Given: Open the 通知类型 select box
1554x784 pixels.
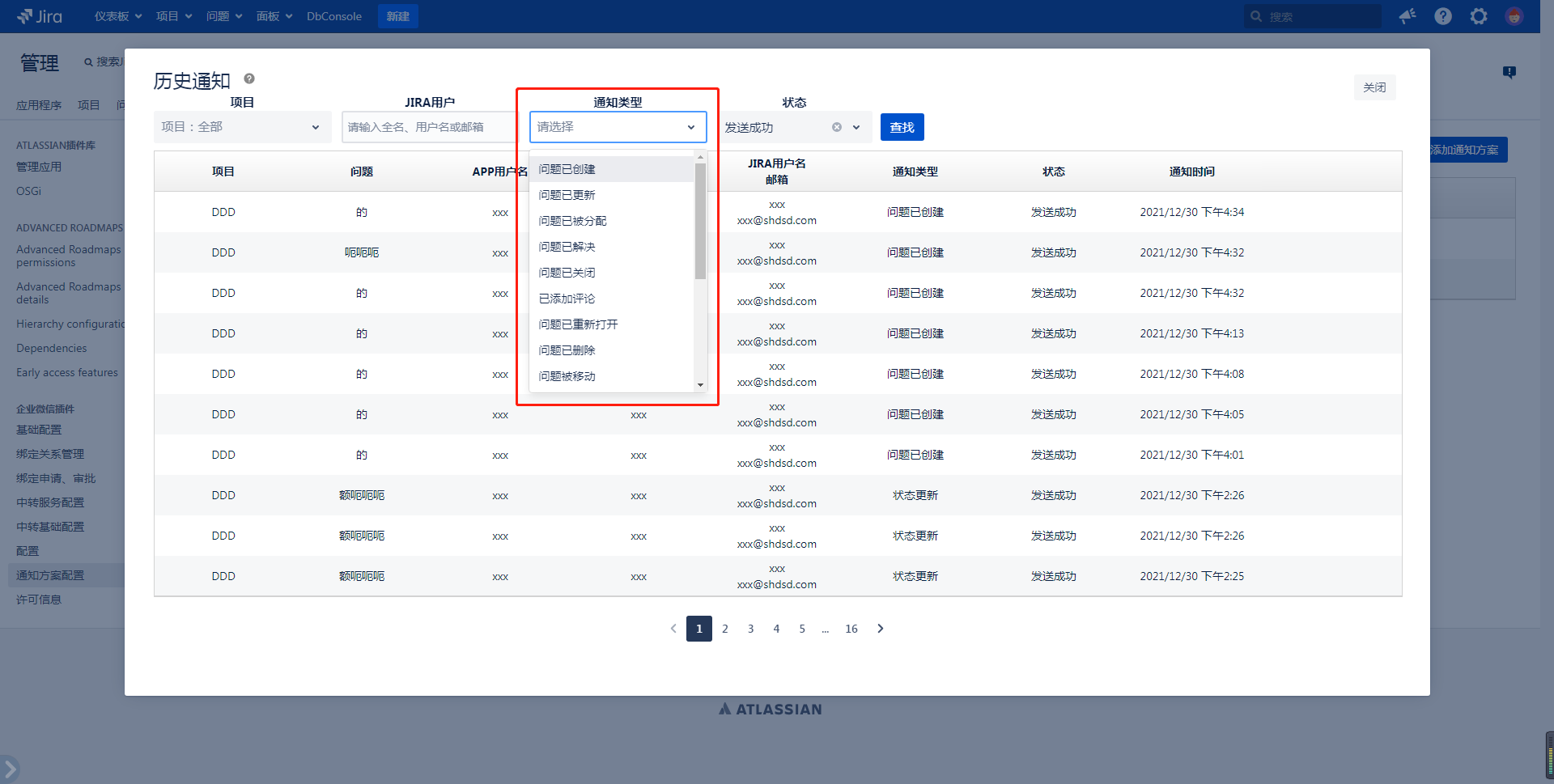Looking at the screenshot, I should 618,127.
